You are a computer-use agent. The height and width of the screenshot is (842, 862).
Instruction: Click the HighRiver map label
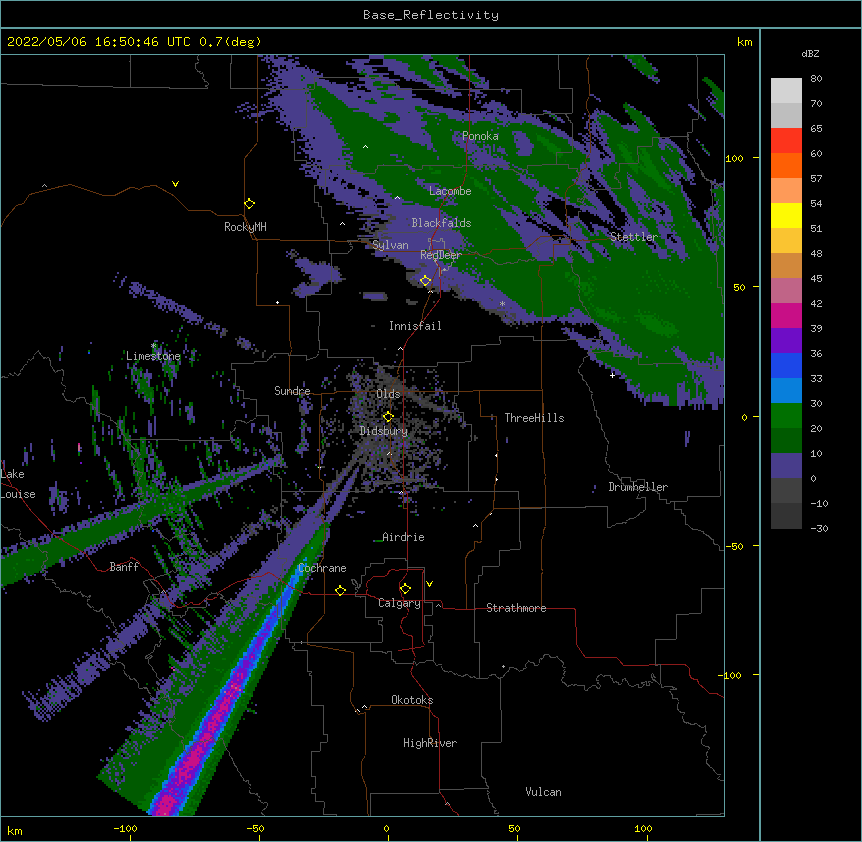coord(429,743)
